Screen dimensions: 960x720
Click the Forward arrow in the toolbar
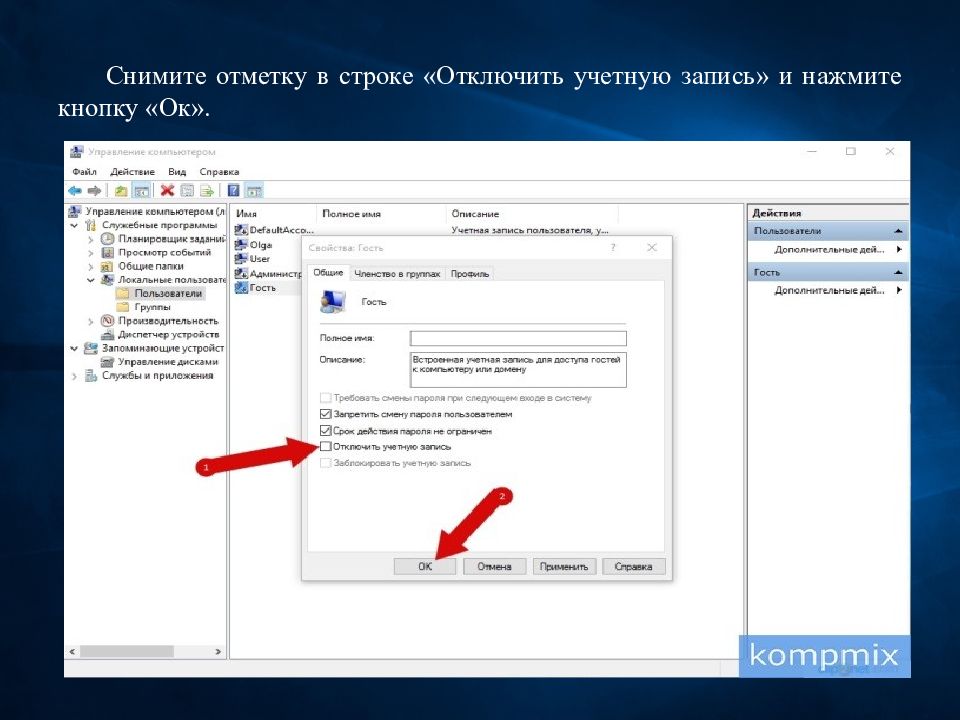[94, 191]
